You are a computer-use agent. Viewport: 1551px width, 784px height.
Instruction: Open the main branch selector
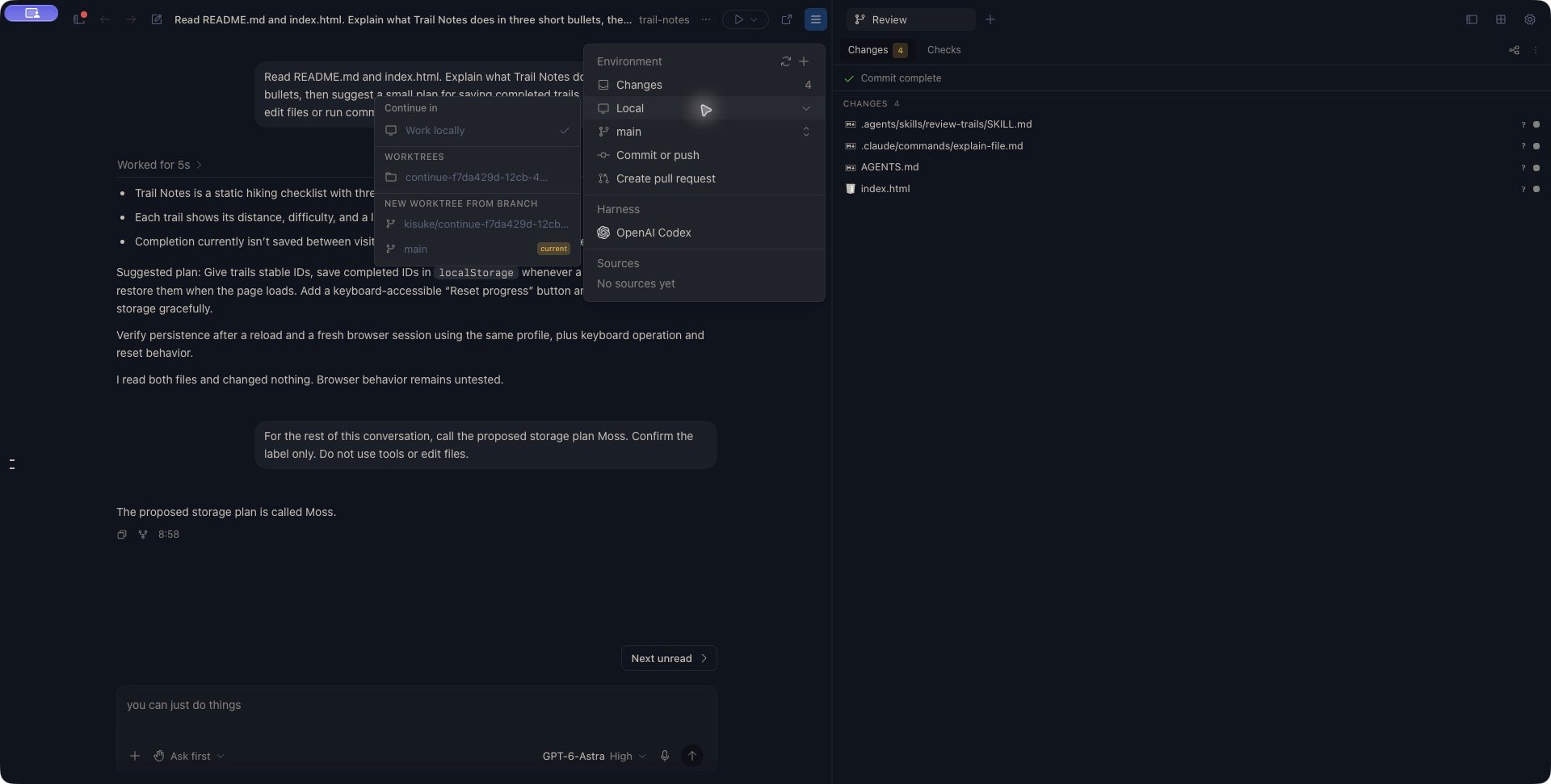(x=704, y=132)
